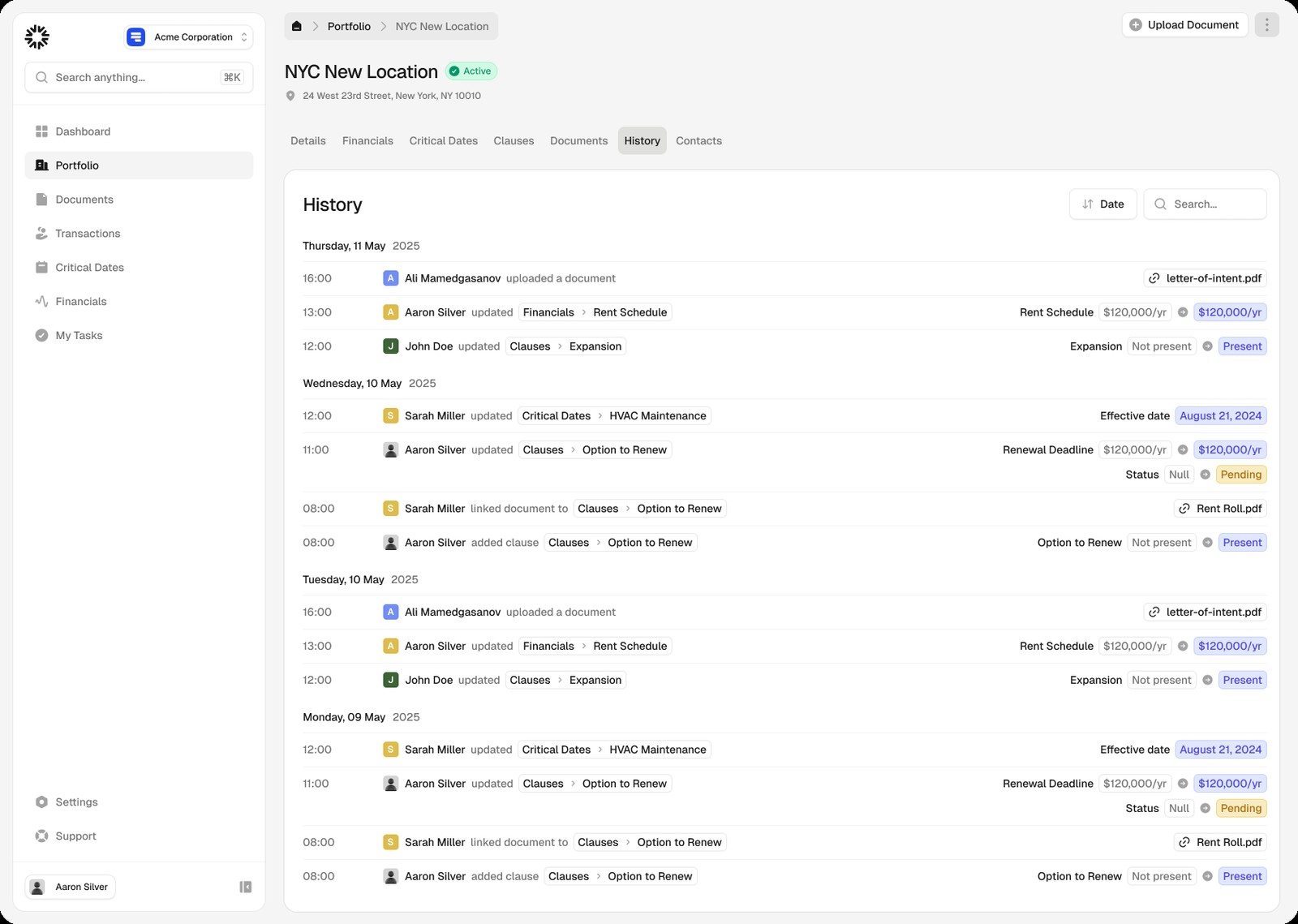Click Present badge in Tuesday Expansion row
This screenshot has width=1298, height=924.
coord(1242,681)
